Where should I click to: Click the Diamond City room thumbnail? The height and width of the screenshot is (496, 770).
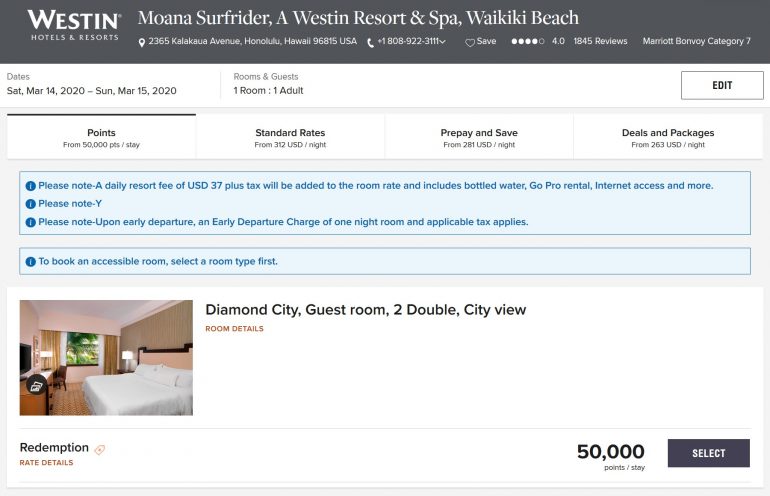(x=106, y=357)
